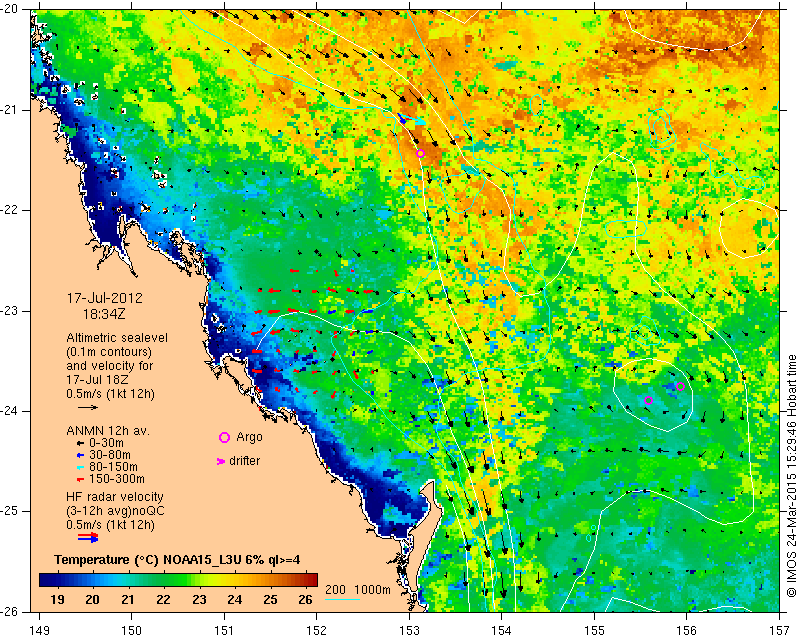Click the black altimetric velocity scale arrow

[88, 407]
